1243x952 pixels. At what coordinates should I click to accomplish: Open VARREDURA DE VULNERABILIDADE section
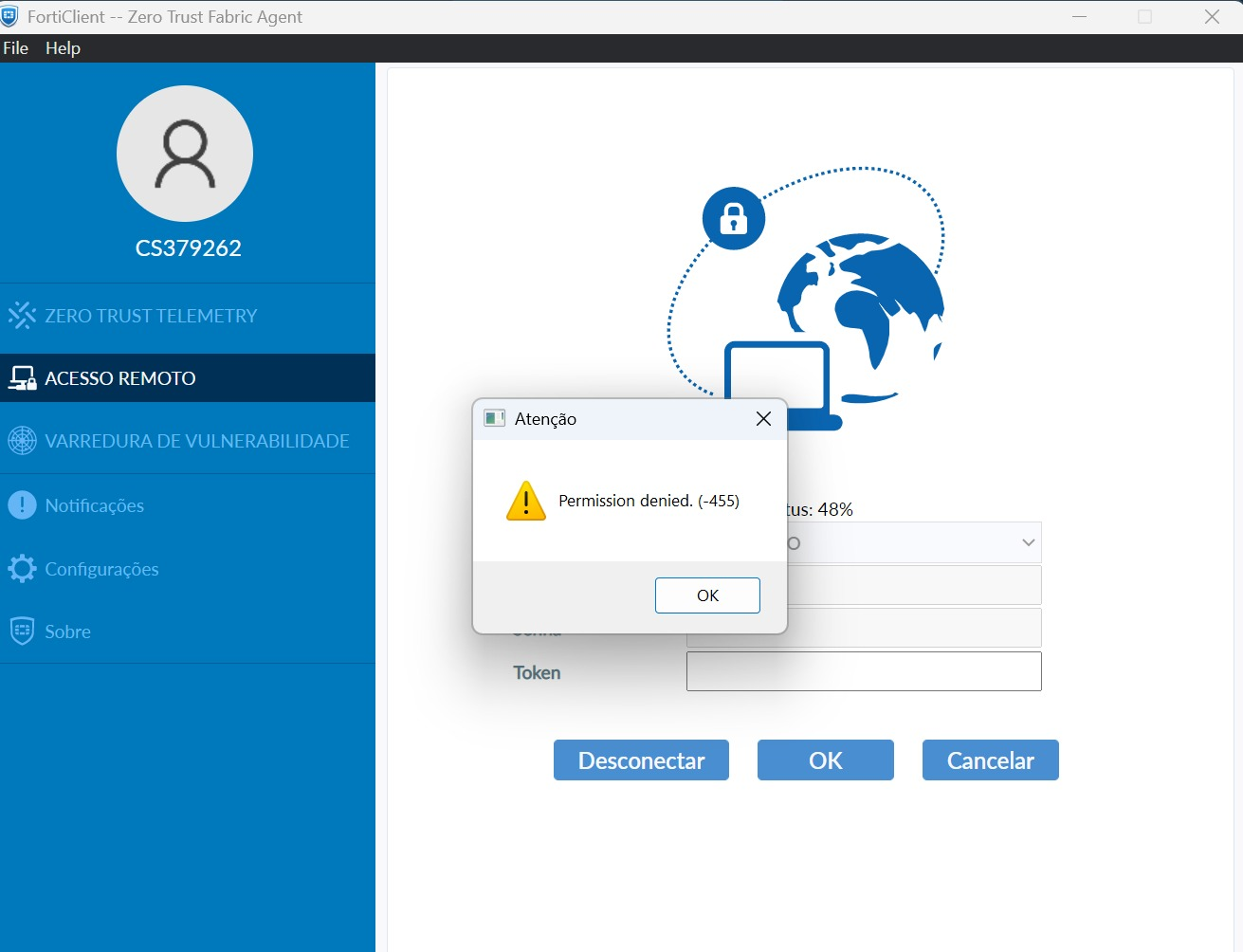click(x=188, y=441)
